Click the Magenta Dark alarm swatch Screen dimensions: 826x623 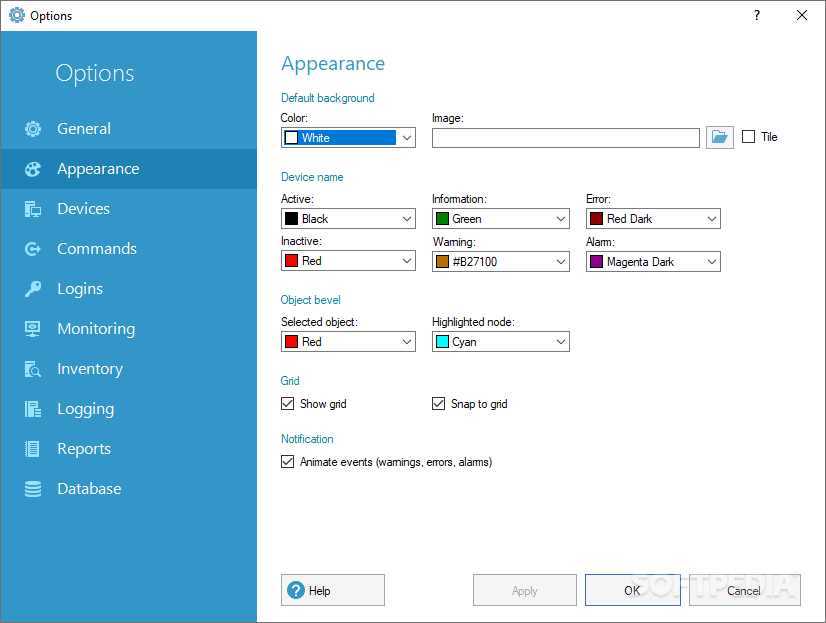point(596,262)
